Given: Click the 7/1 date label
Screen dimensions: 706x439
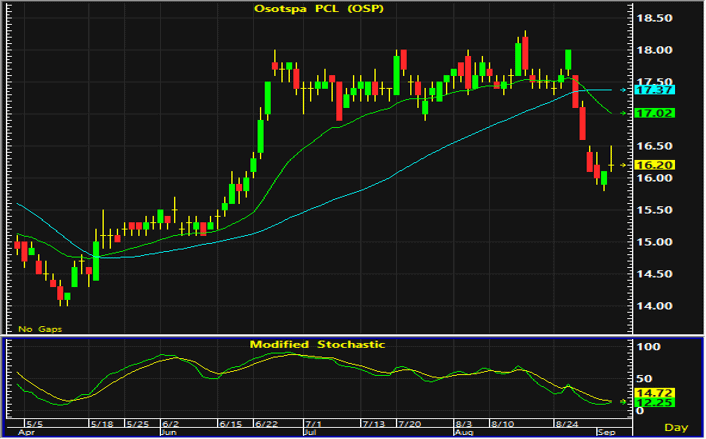Looking at the screenshot, I should click(x=313, y=424).
